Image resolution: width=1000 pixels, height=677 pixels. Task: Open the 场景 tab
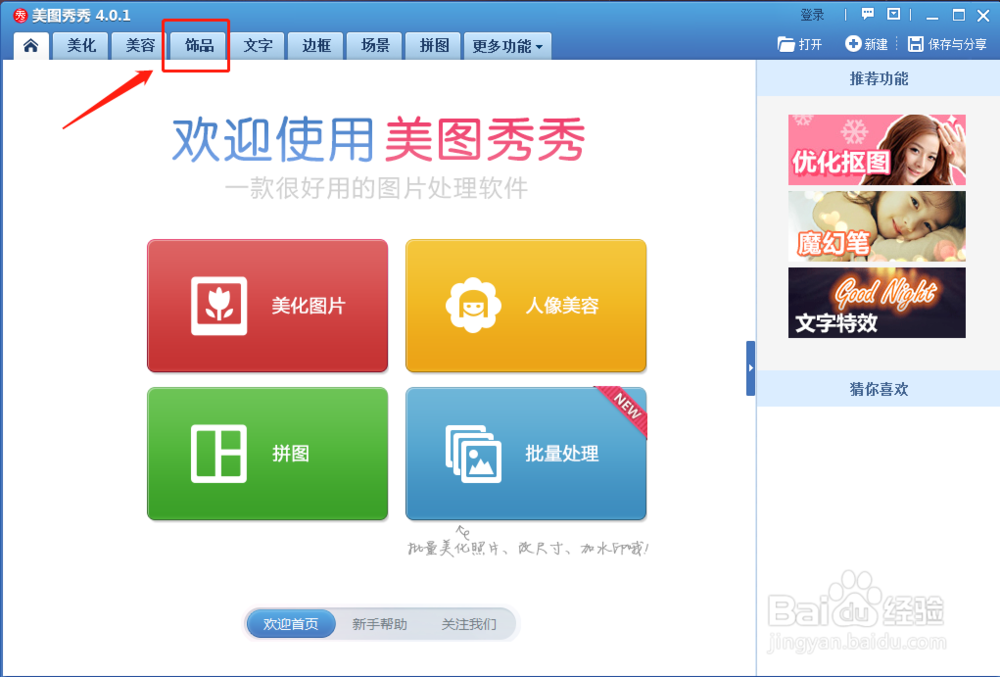click(x=375, y=45)
